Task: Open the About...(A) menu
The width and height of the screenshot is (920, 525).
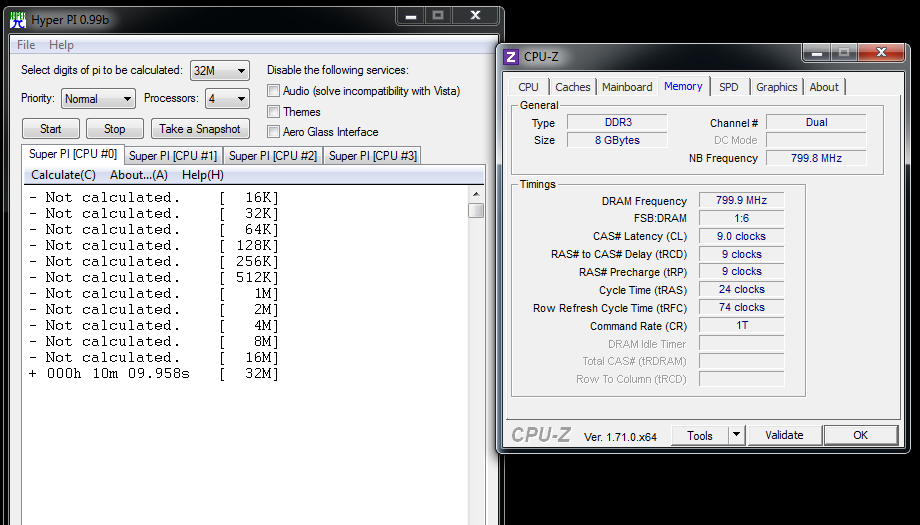Action: [x=139, y=175]
